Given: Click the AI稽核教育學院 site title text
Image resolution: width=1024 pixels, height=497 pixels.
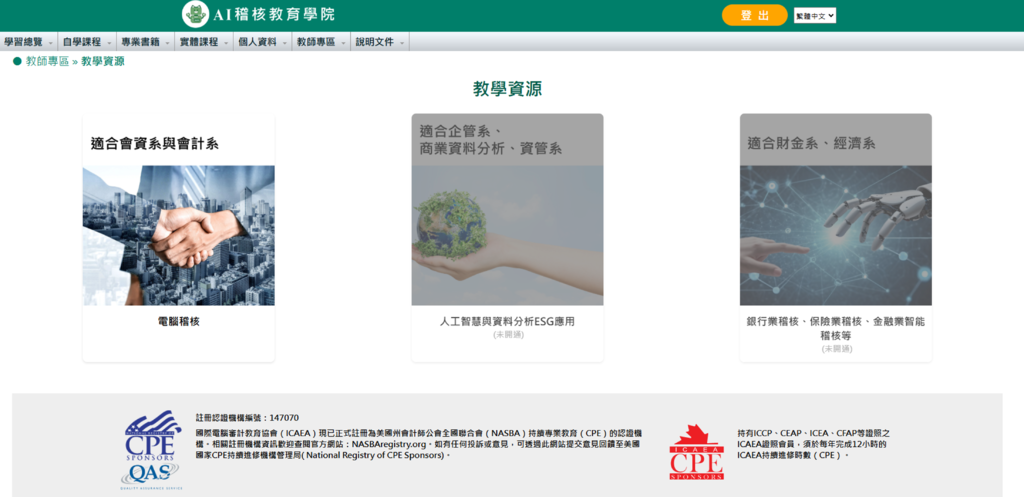Looking at the screenshot, I should (x=274, y=14).
